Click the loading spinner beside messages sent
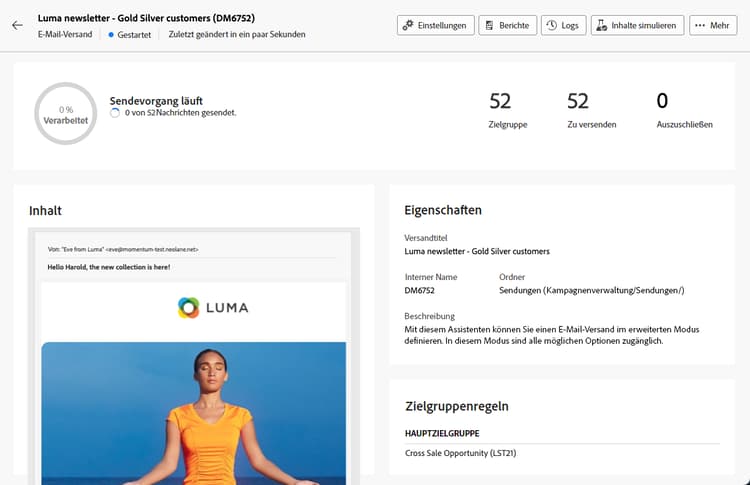750x485 pixels. click(x=115, y=113)
